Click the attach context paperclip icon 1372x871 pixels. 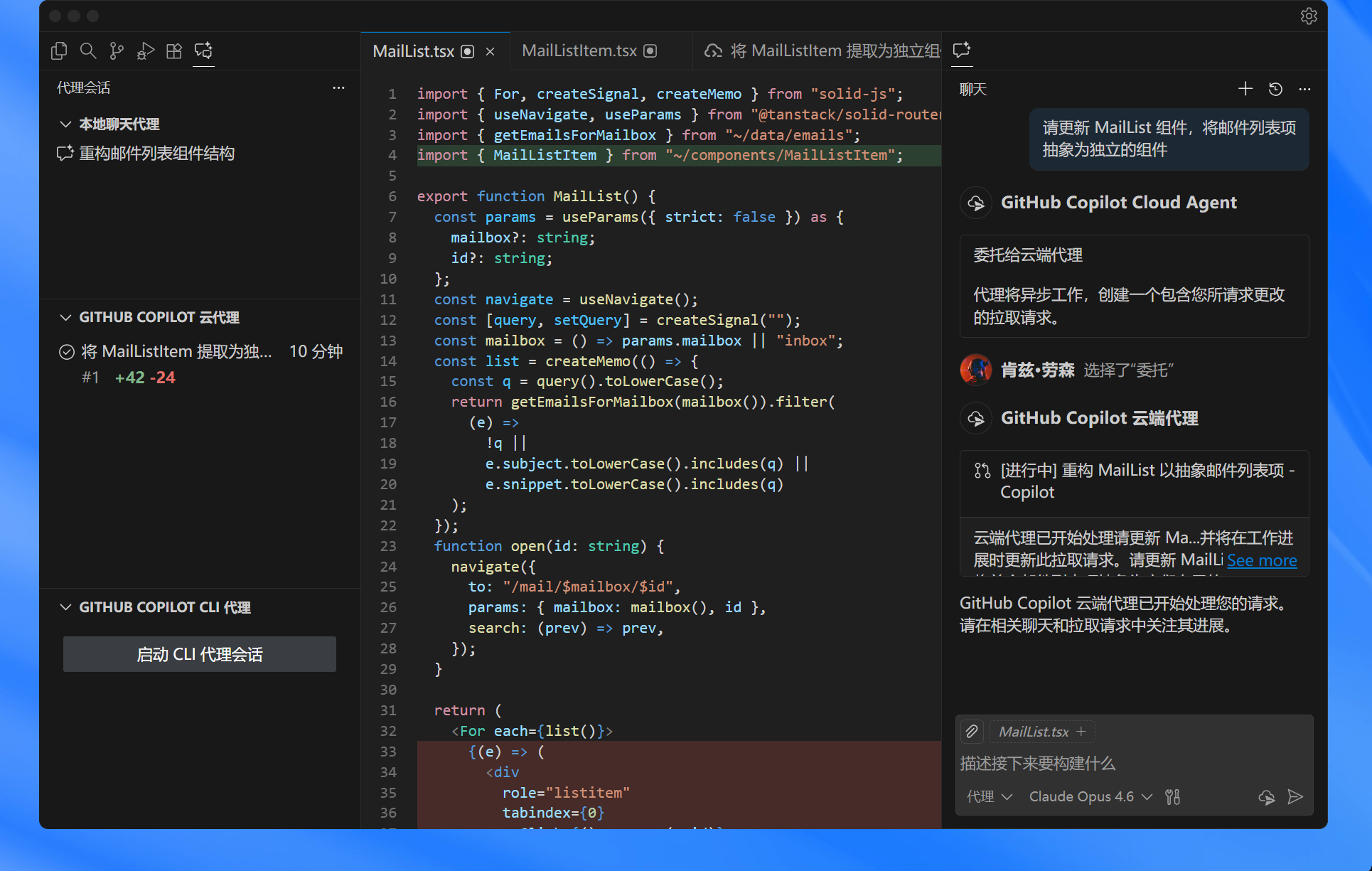click(x=972, y=732)
